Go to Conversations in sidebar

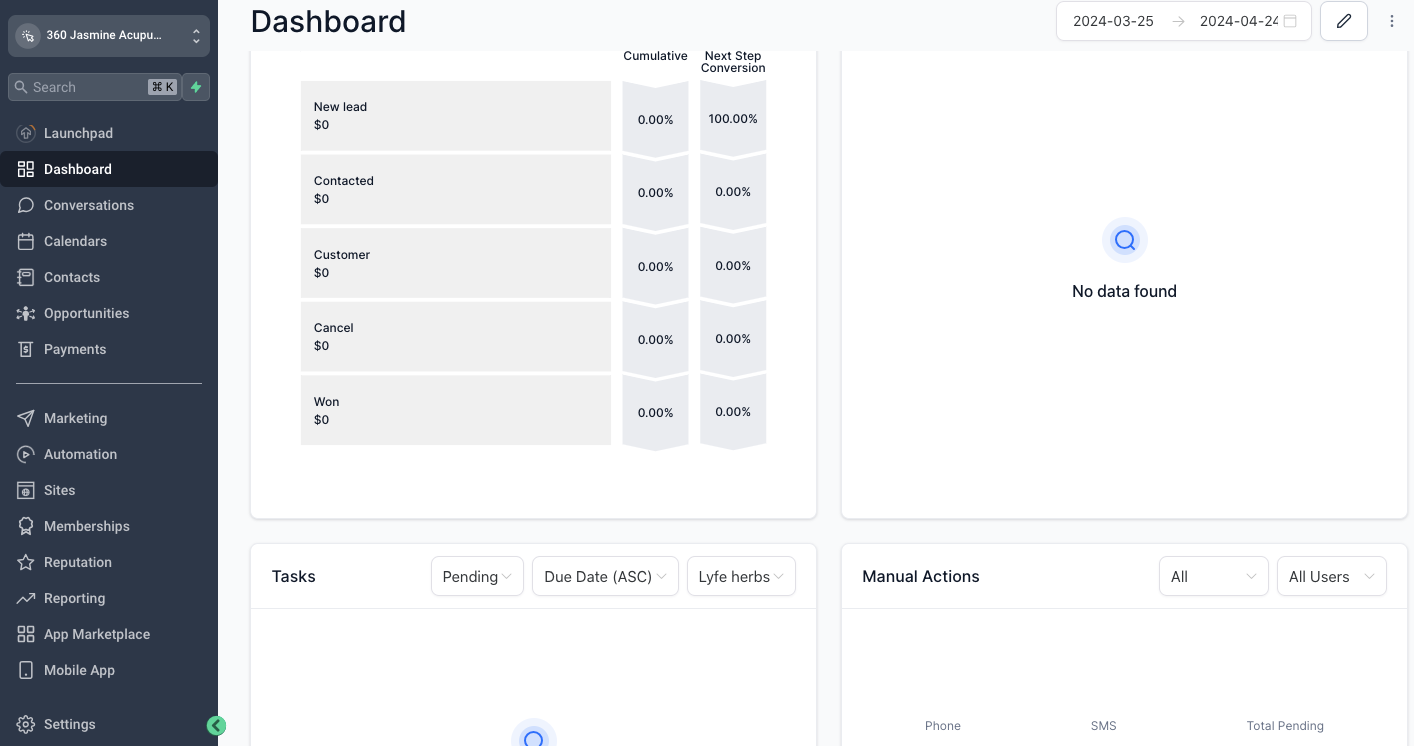point(88,205)
